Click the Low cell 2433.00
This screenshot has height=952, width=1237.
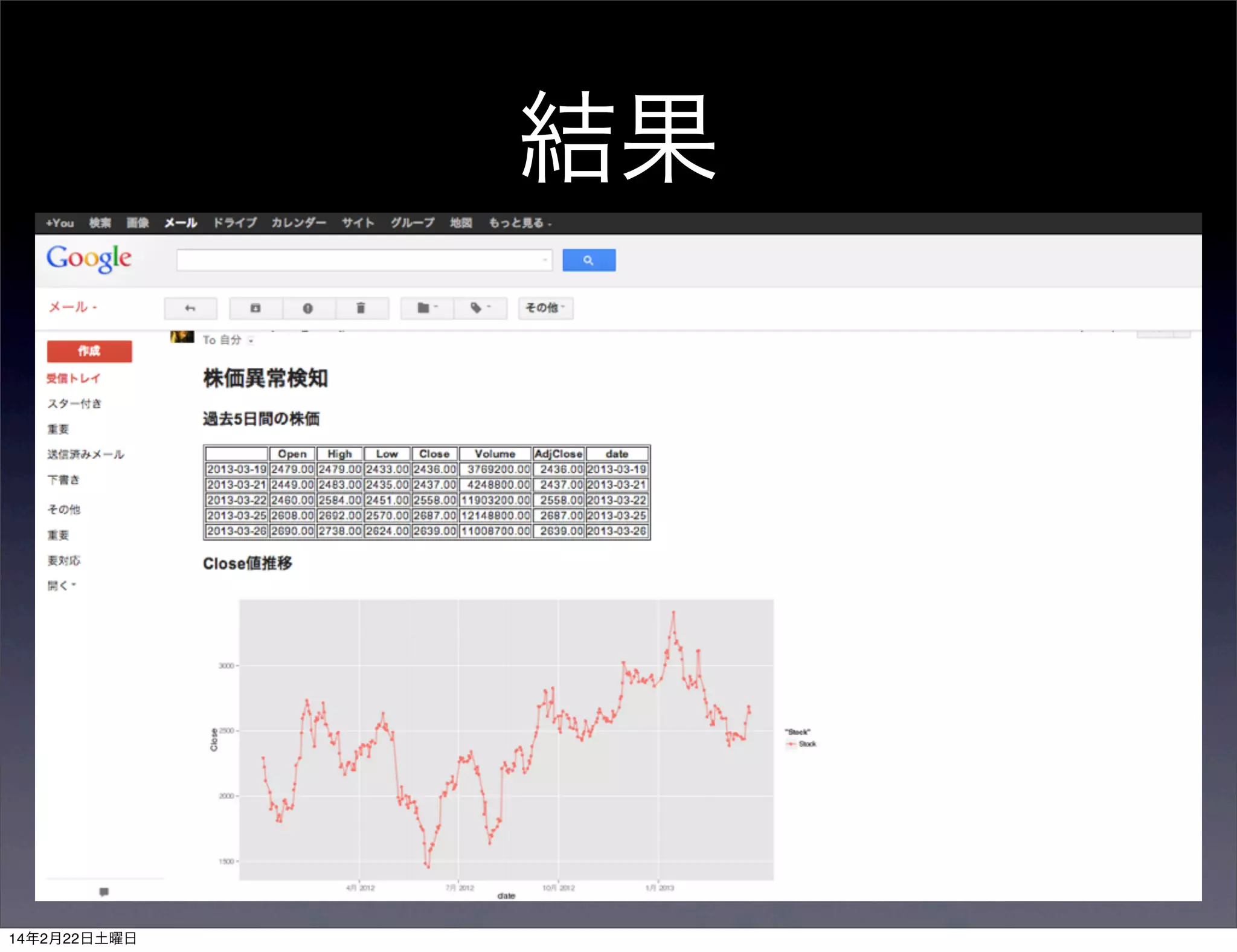point(387,469)
